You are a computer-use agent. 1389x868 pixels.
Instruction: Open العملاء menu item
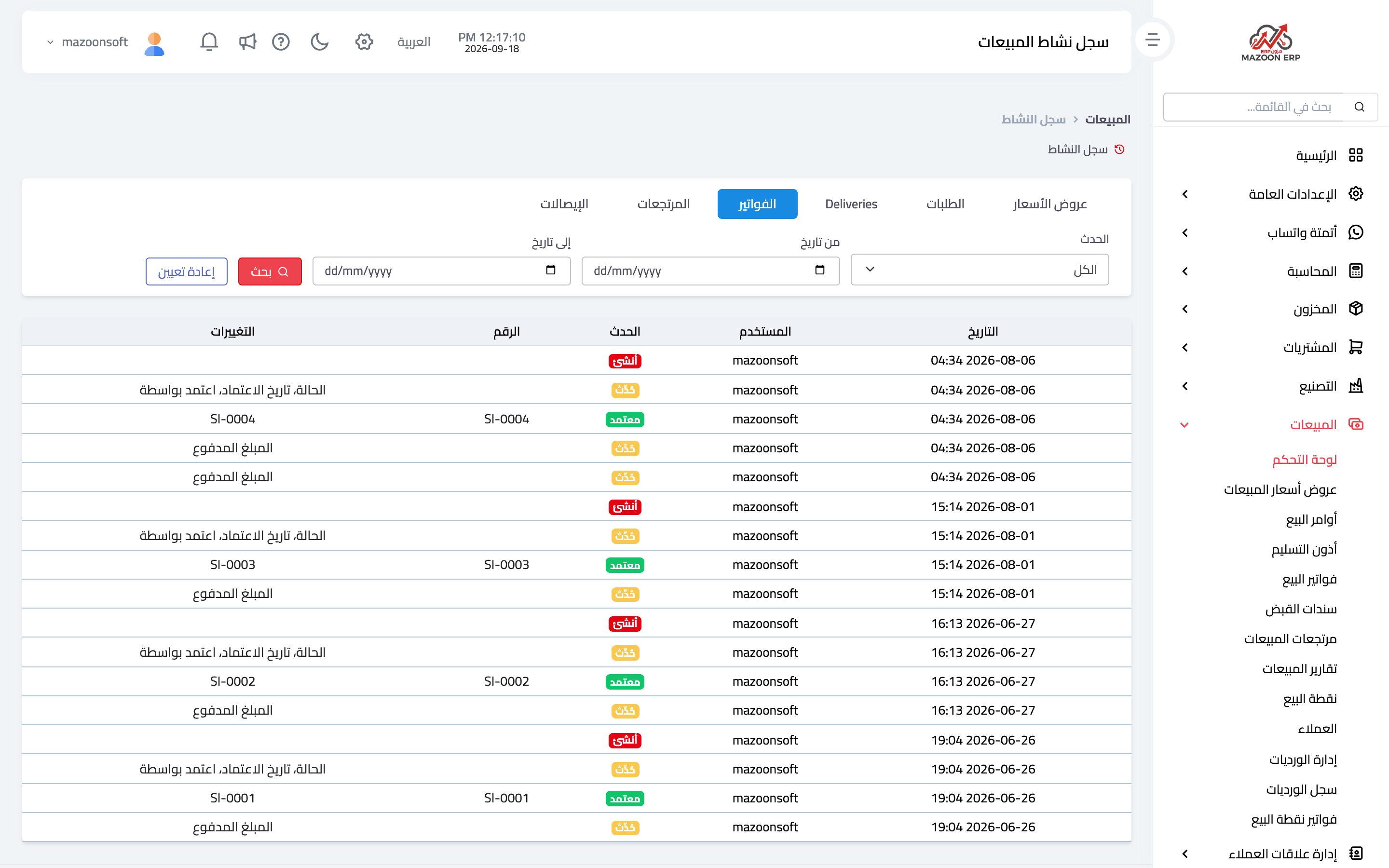(x=1317, y=728)
